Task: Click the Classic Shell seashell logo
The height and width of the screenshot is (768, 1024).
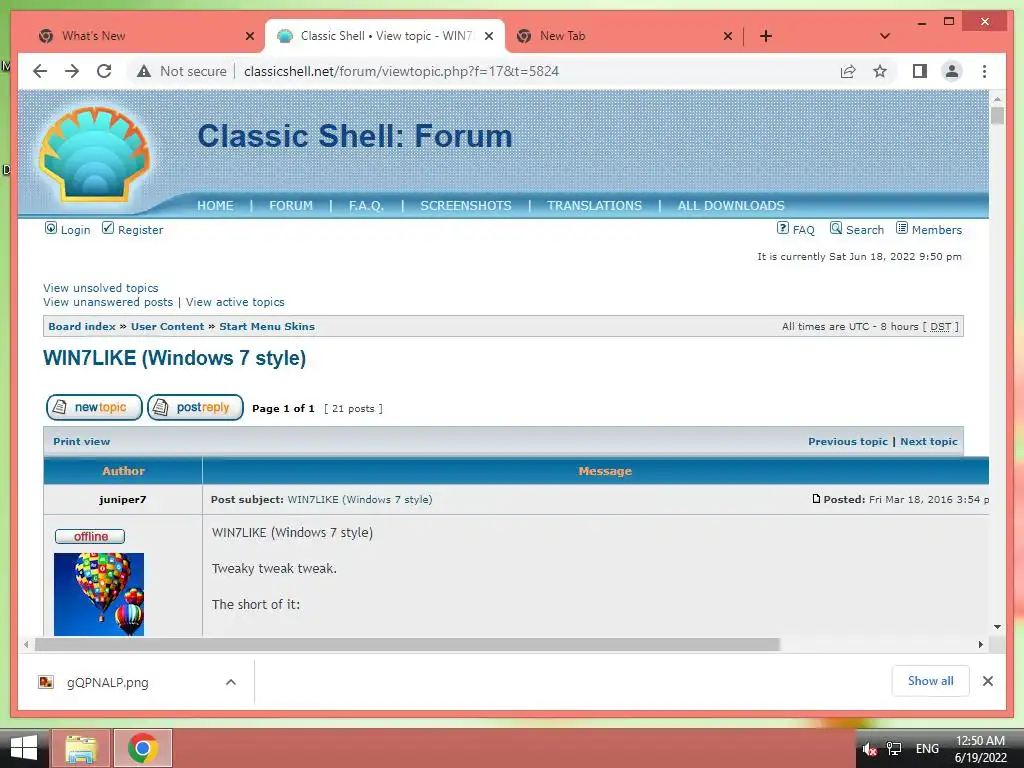Action: coord(95,155)
